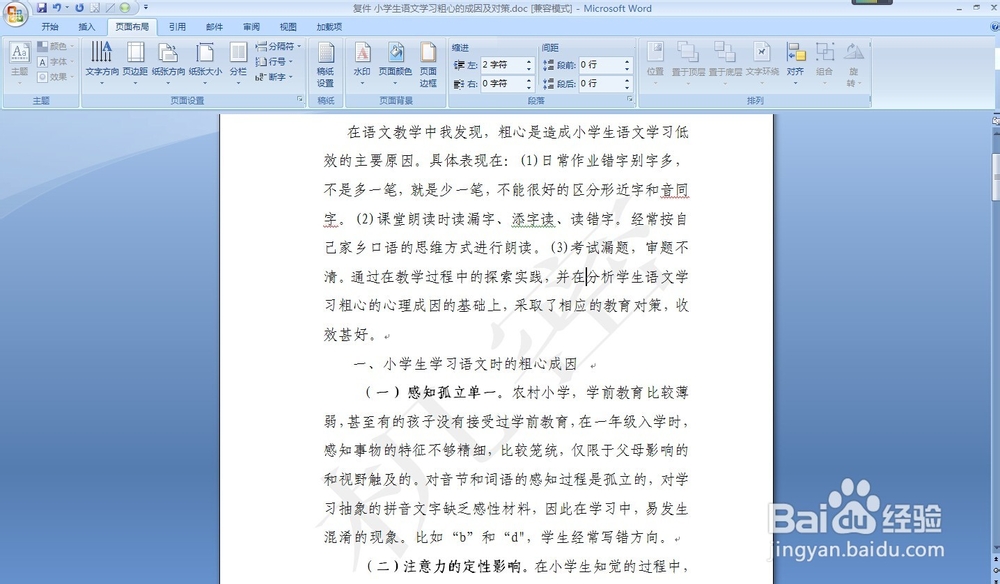The image size is (1000, 584).
Task: Switch to the 视图 tab
Action: coord(288,27)
